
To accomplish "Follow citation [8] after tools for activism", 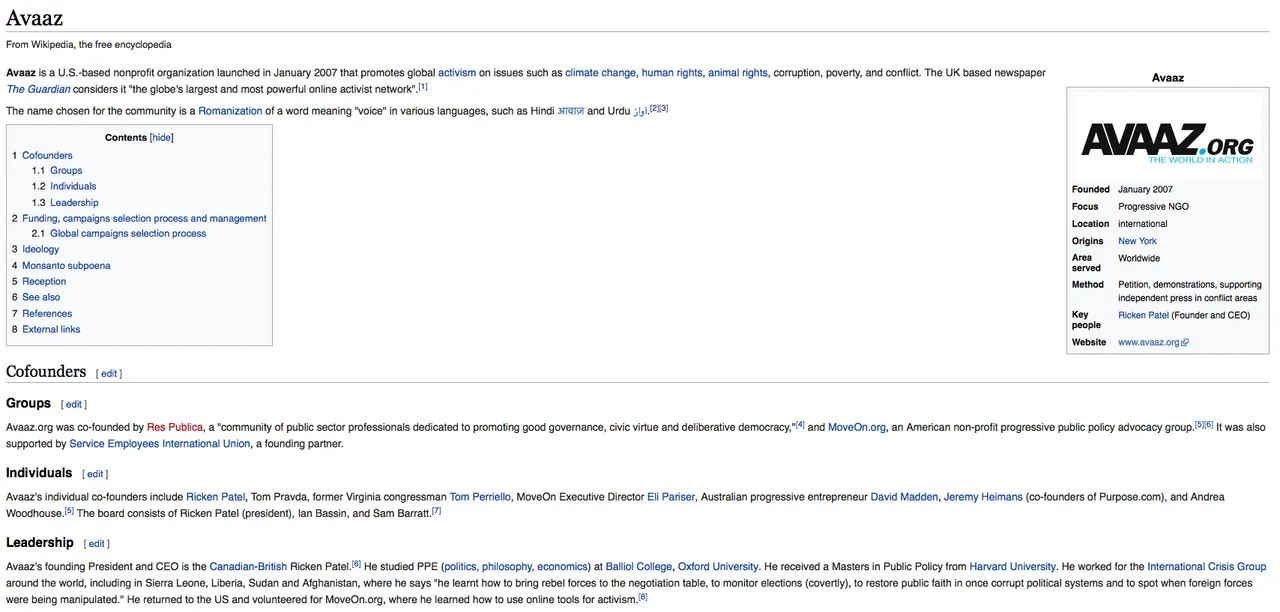I will pyautogui.click(x=643, y=597).
